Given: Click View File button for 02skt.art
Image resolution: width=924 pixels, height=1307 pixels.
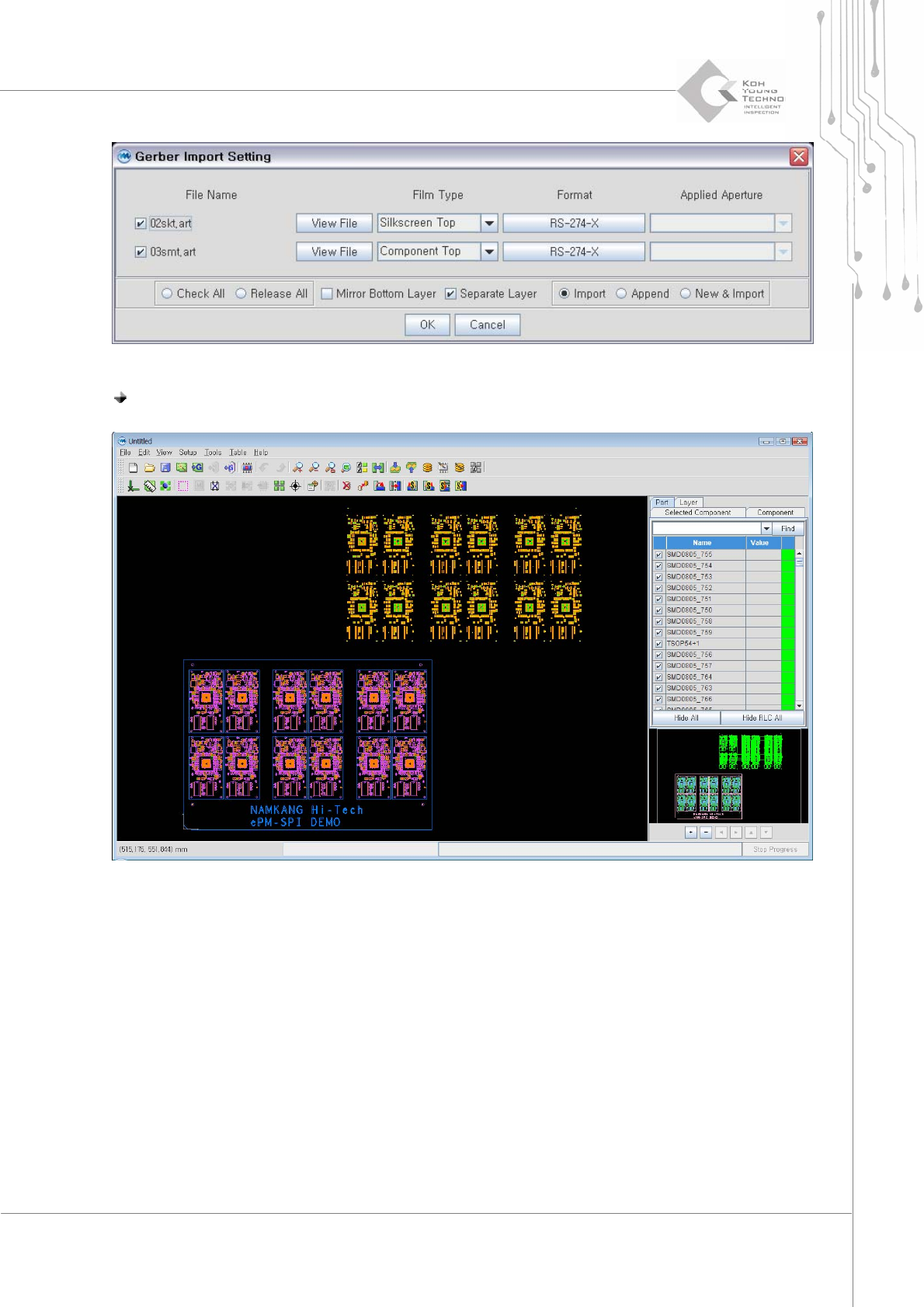Looking at the screenshot, I should pos(335,224).
